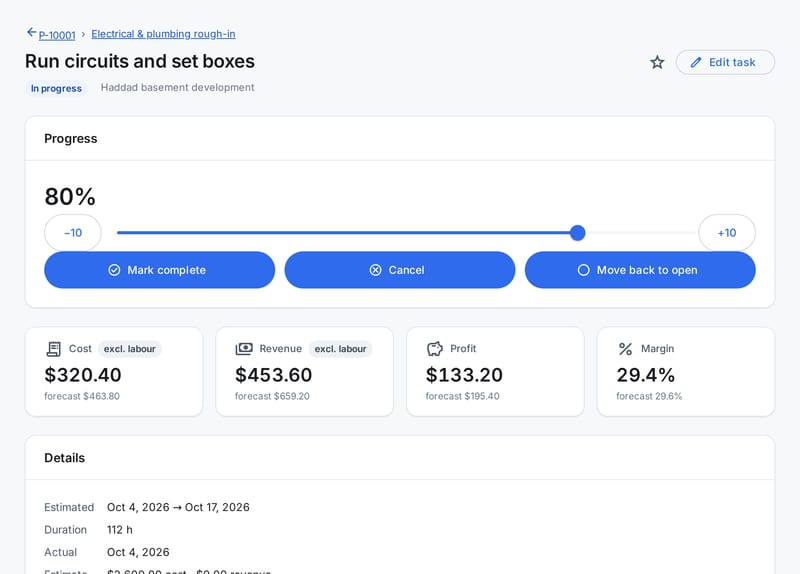
Task: Click the 112 h duration value
Action: point(120,530)
